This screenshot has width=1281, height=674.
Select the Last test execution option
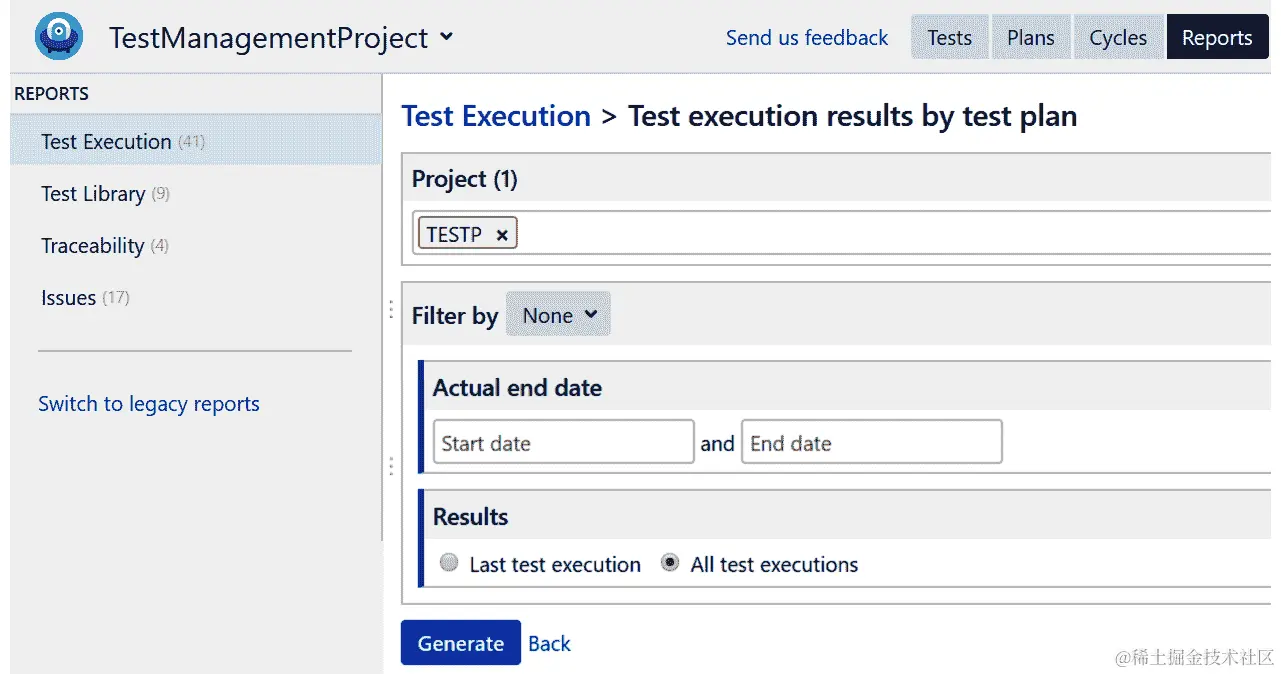(x=450, y=563)
